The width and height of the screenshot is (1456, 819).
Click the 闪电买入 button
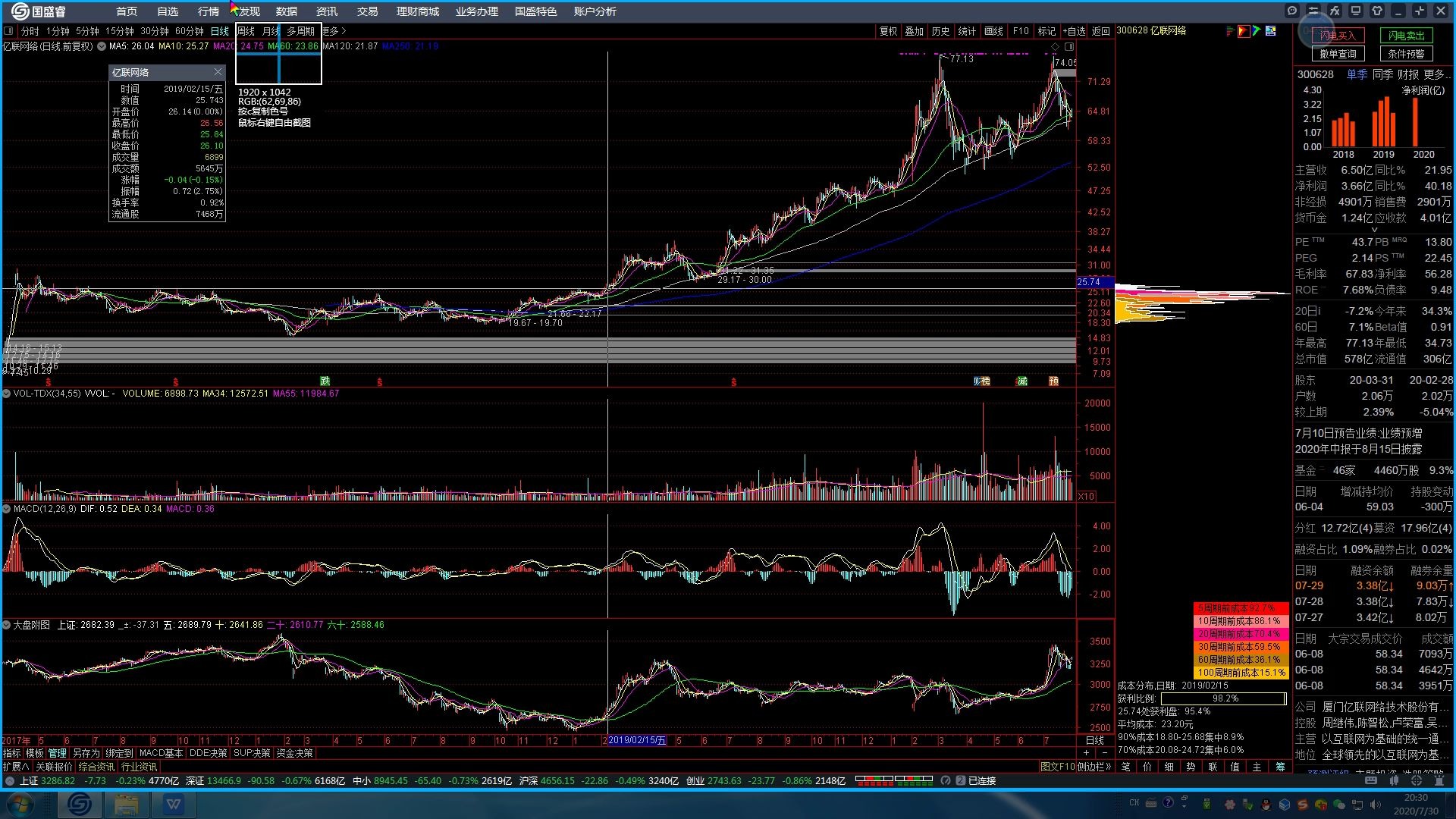pyautogui.click(x=1338, y=36)
